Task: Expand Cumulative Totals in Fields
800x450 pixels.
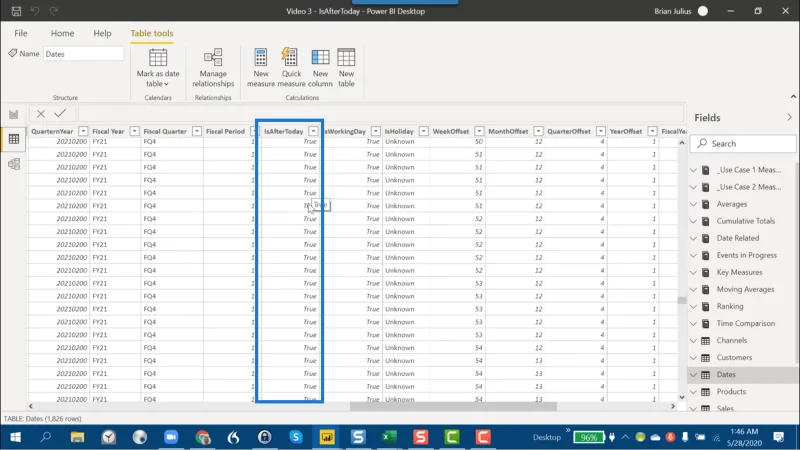Action: [x=693, y=221]
